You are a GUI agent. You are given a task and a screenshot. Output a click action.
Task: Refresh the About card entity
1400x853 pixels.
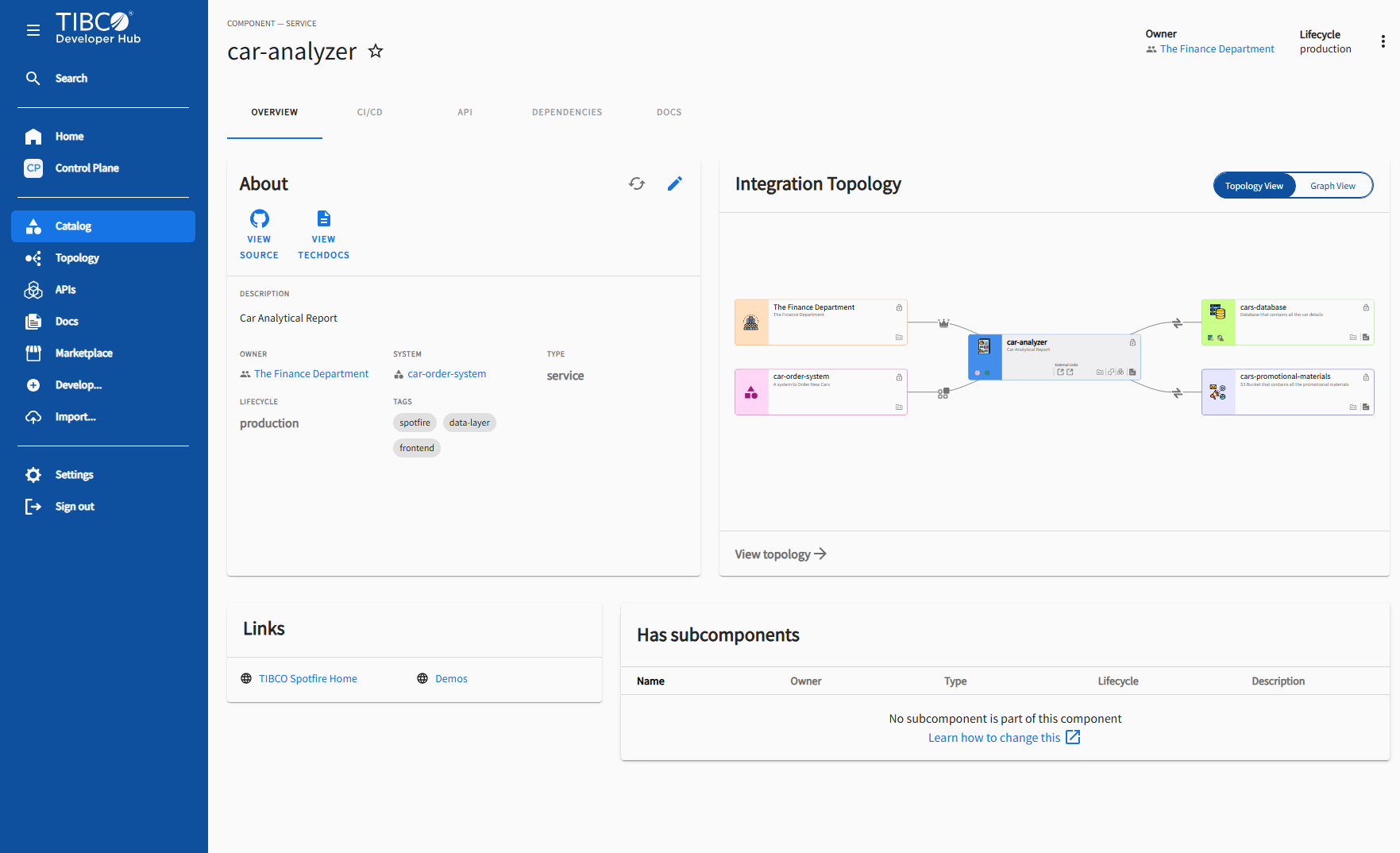click(x=637, y=183)
